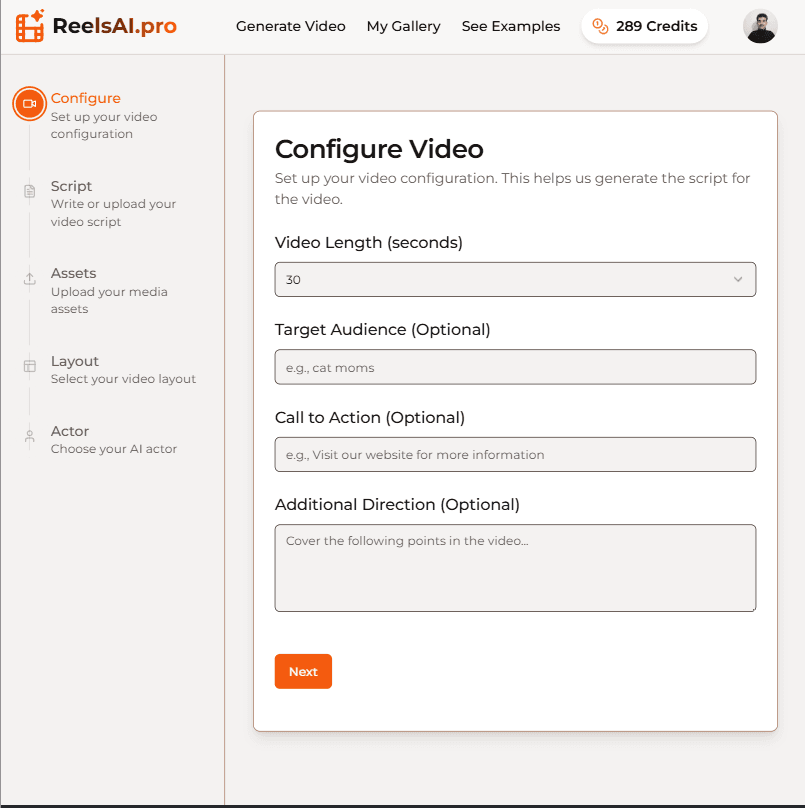Viewport: 805px width, 808px height.
Task: Open Generate Video from the top menu
Action: [x=290, y=27]
